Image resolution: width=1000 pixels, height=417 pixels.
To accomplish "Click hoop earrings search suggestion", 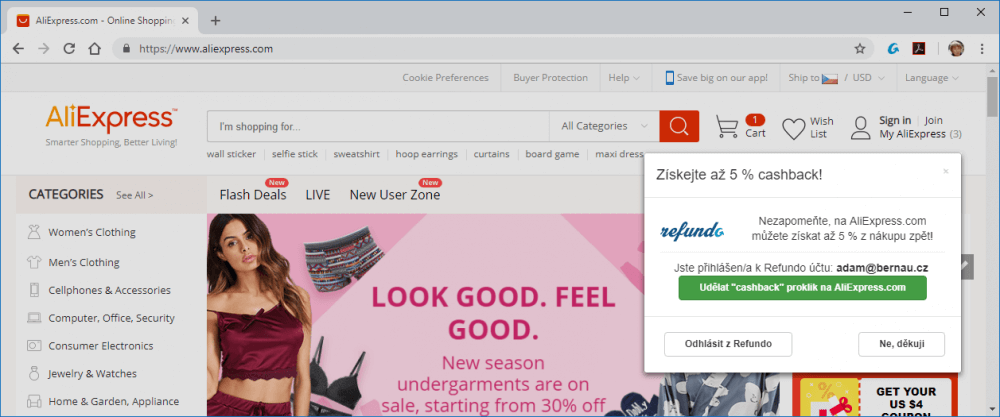I will click(427, 154).
